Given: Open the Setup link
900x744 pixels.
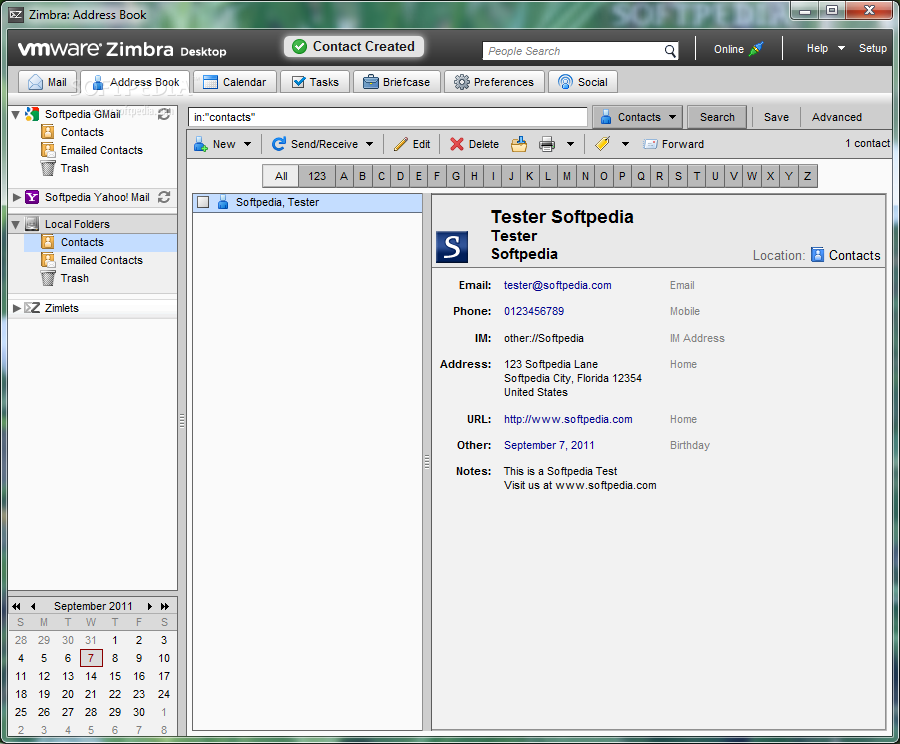Looking at the screenshot, I should point(872,49).
